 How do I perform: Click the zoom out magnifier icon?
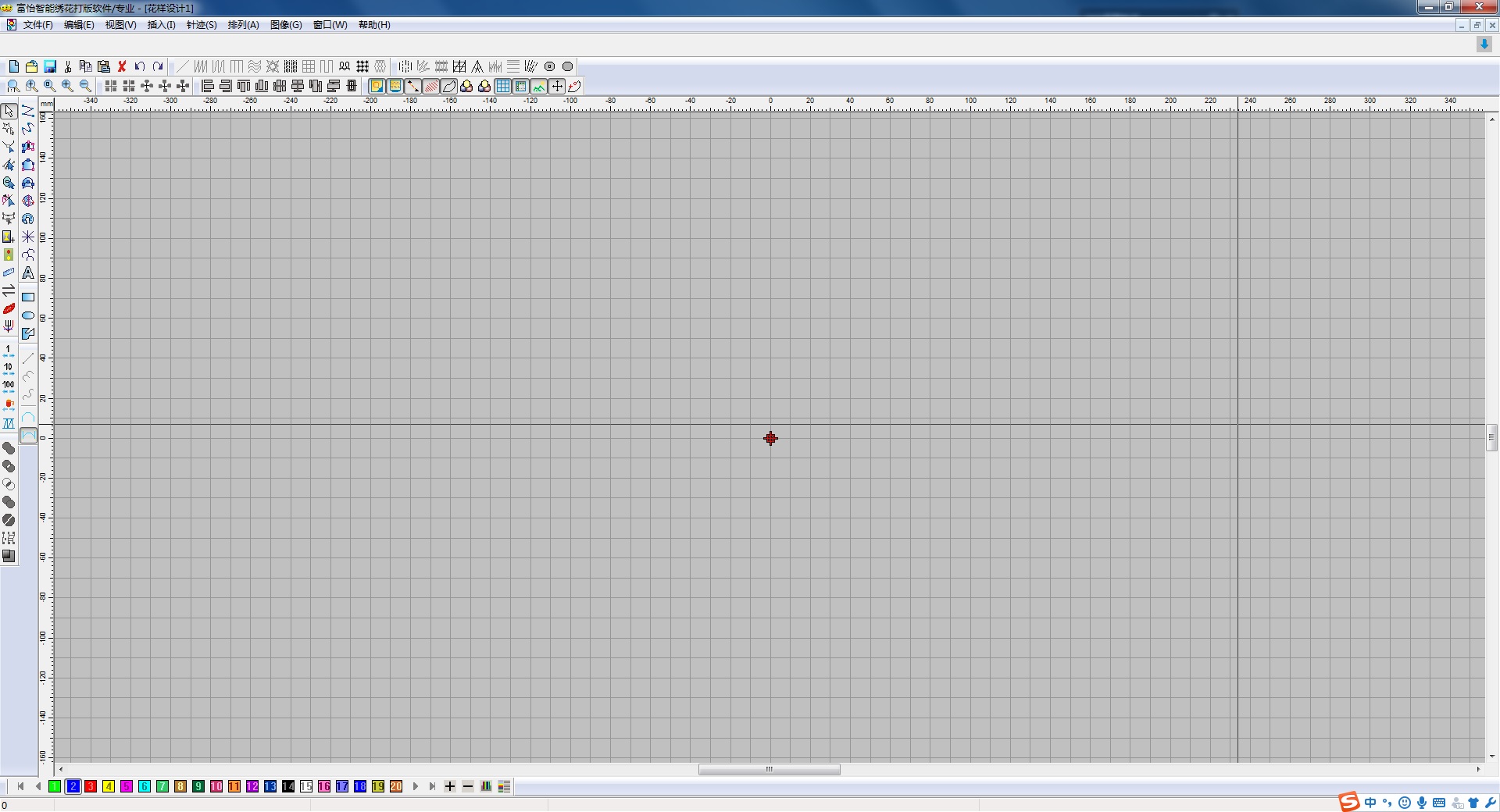point(86,86)
